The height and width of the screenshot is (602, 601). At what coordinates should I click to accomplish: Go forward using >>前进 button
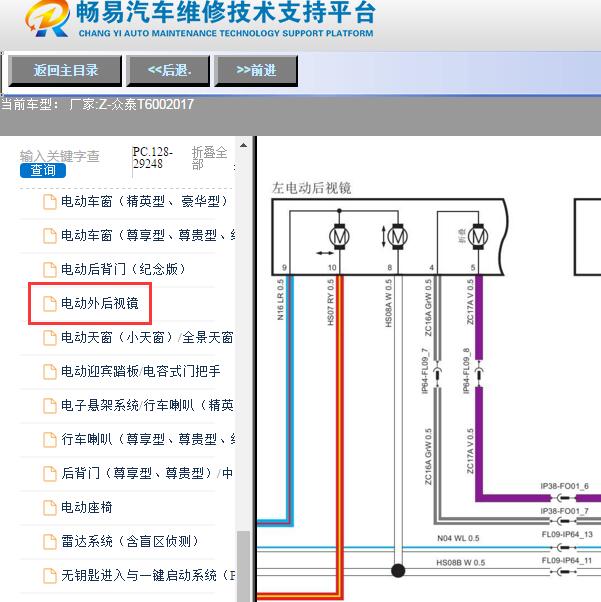[x=256, y=71]
